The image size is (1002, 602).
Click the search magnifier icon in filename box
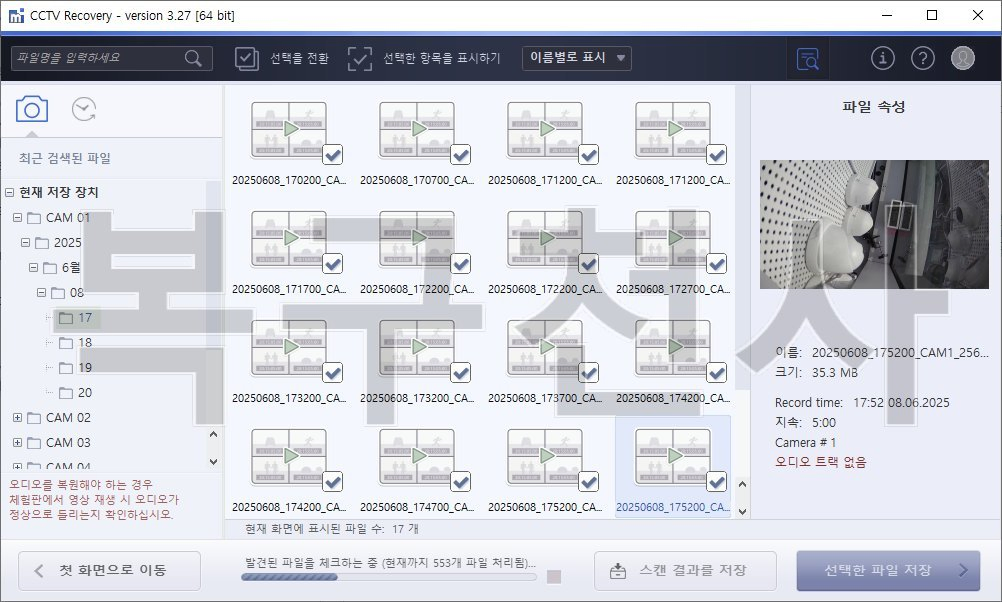193,58
